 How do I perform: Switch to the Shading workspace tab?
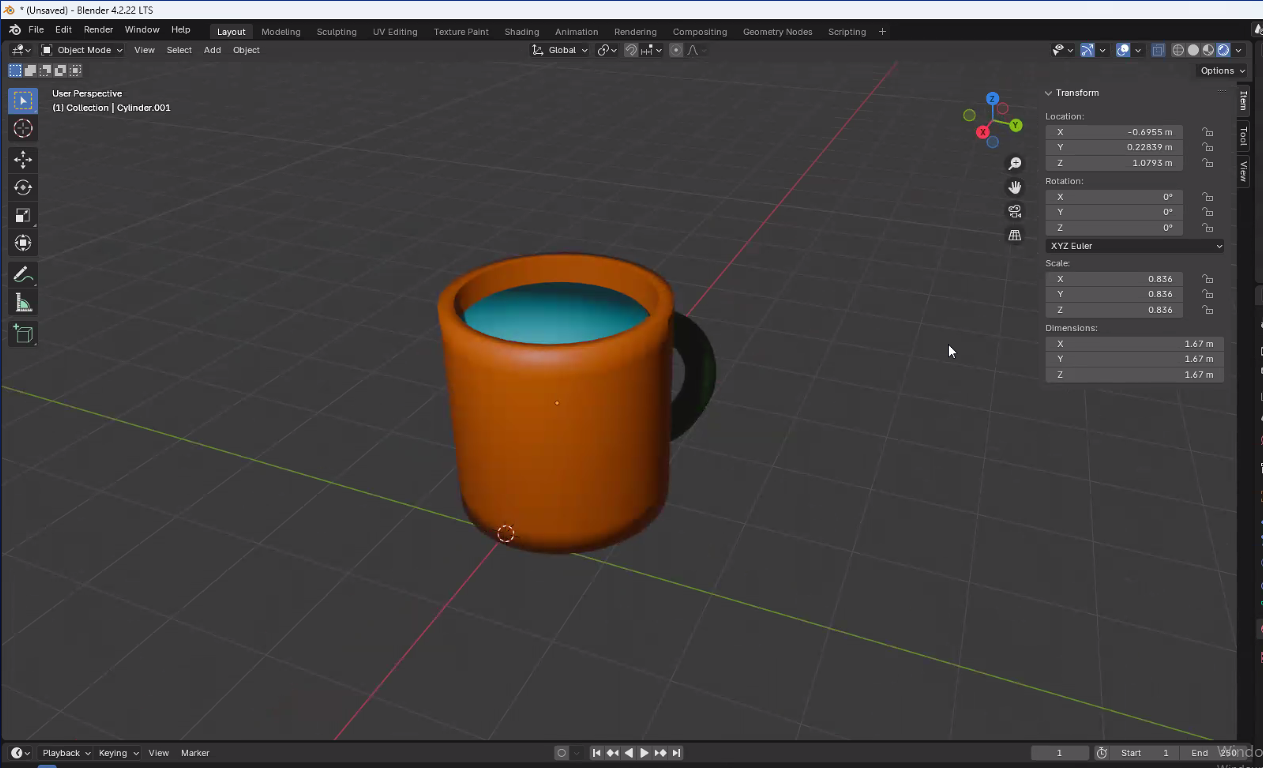pos(522,31)
